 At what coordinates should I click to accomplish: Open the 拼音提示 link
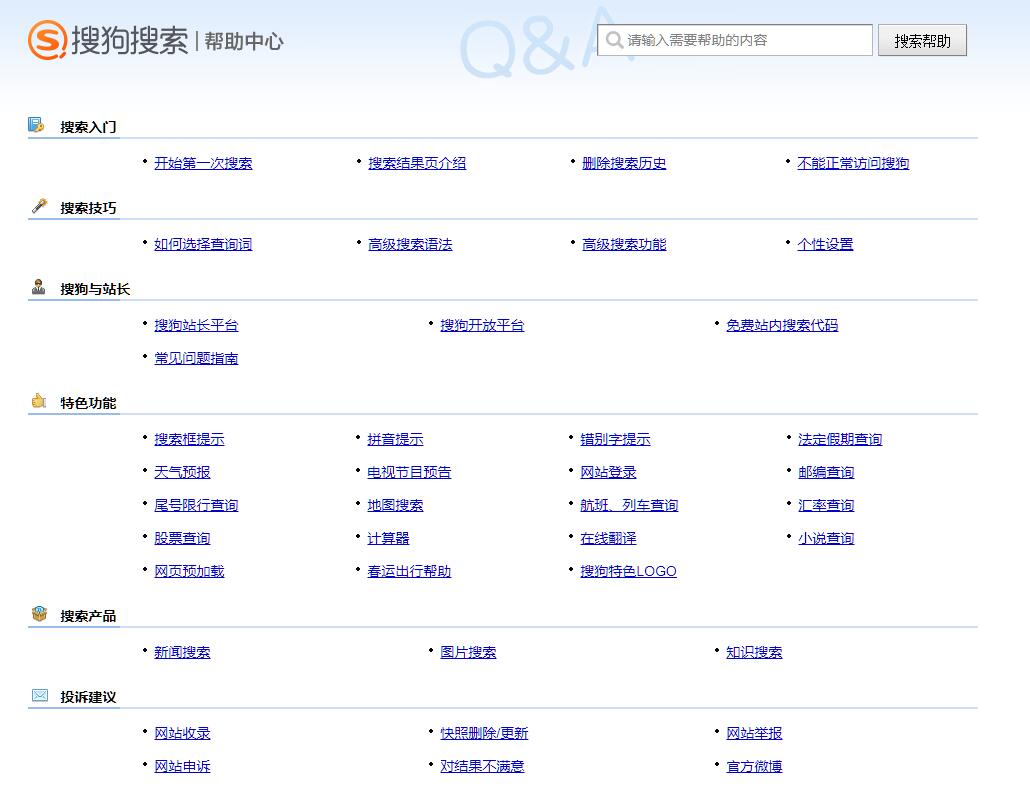tap(395, 439)
